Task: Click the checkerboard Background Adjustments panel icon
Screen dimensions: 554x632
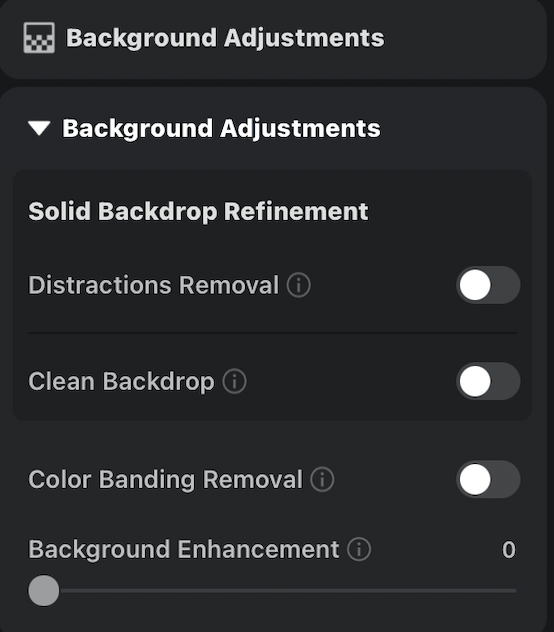Action: pos(39,38)
